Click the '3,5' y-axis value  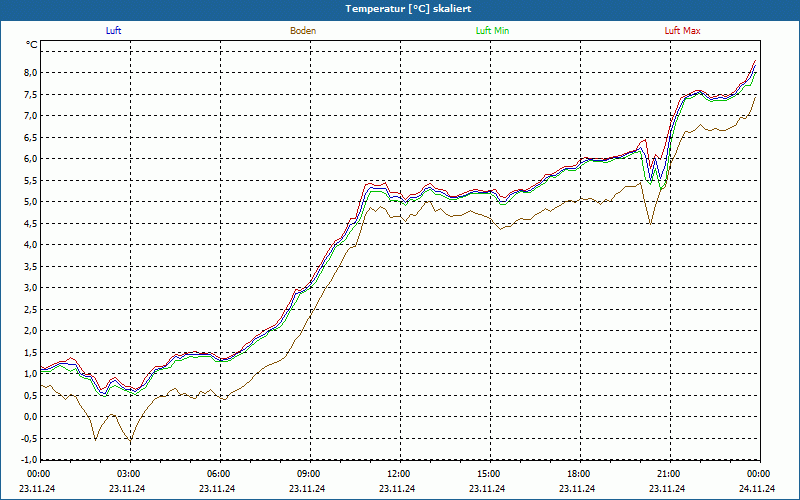coord(31,266)
